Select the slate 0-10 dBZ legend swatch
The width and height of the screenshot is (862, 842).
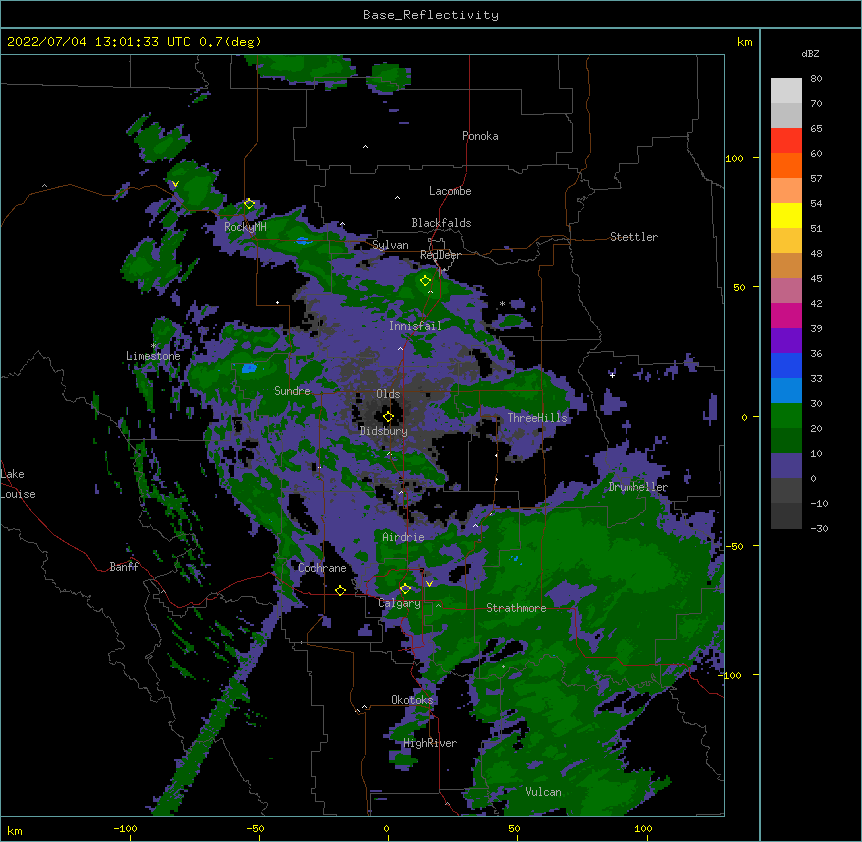click(x=786, y=466)
